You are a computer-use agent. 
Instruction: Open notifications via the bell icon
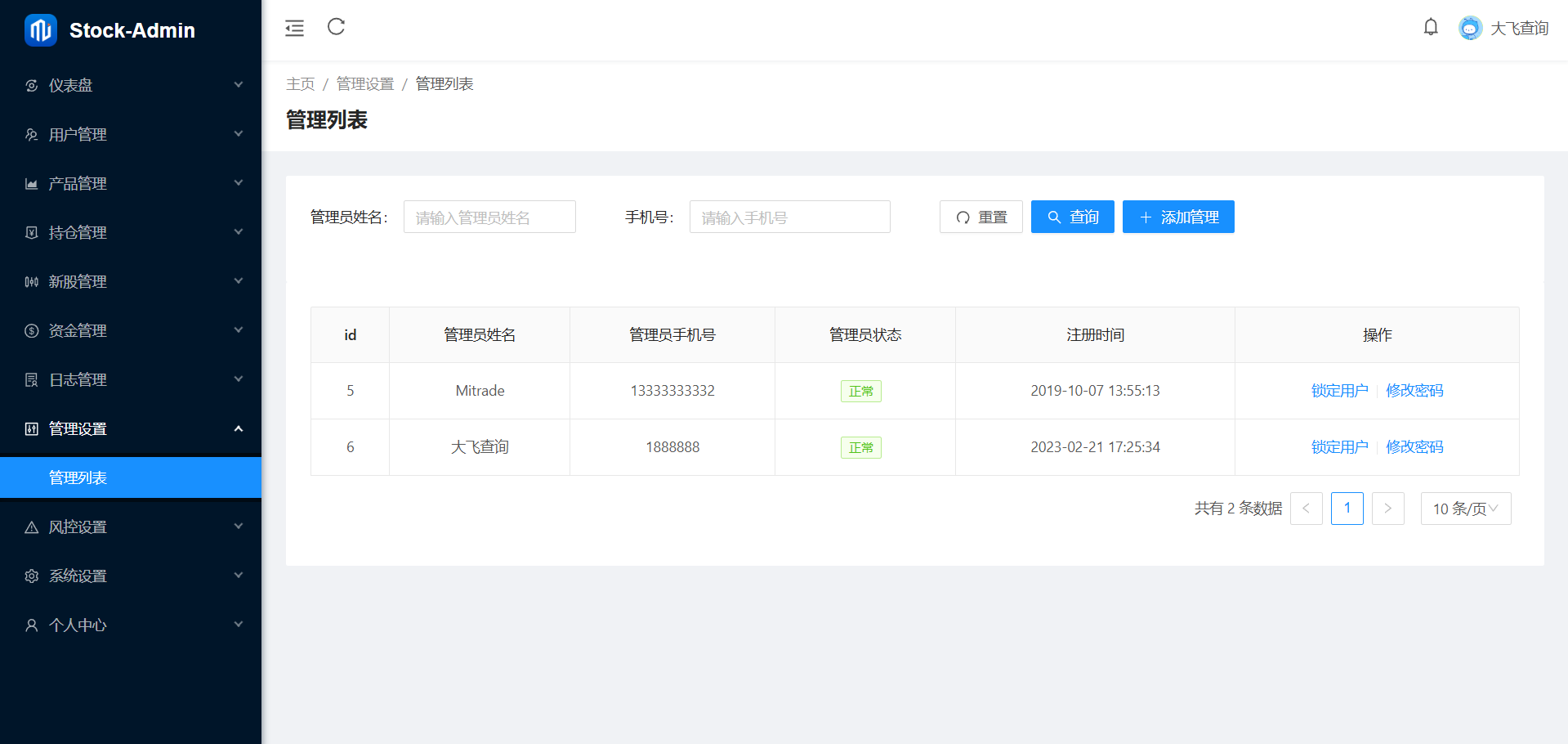click(1430, 28)
